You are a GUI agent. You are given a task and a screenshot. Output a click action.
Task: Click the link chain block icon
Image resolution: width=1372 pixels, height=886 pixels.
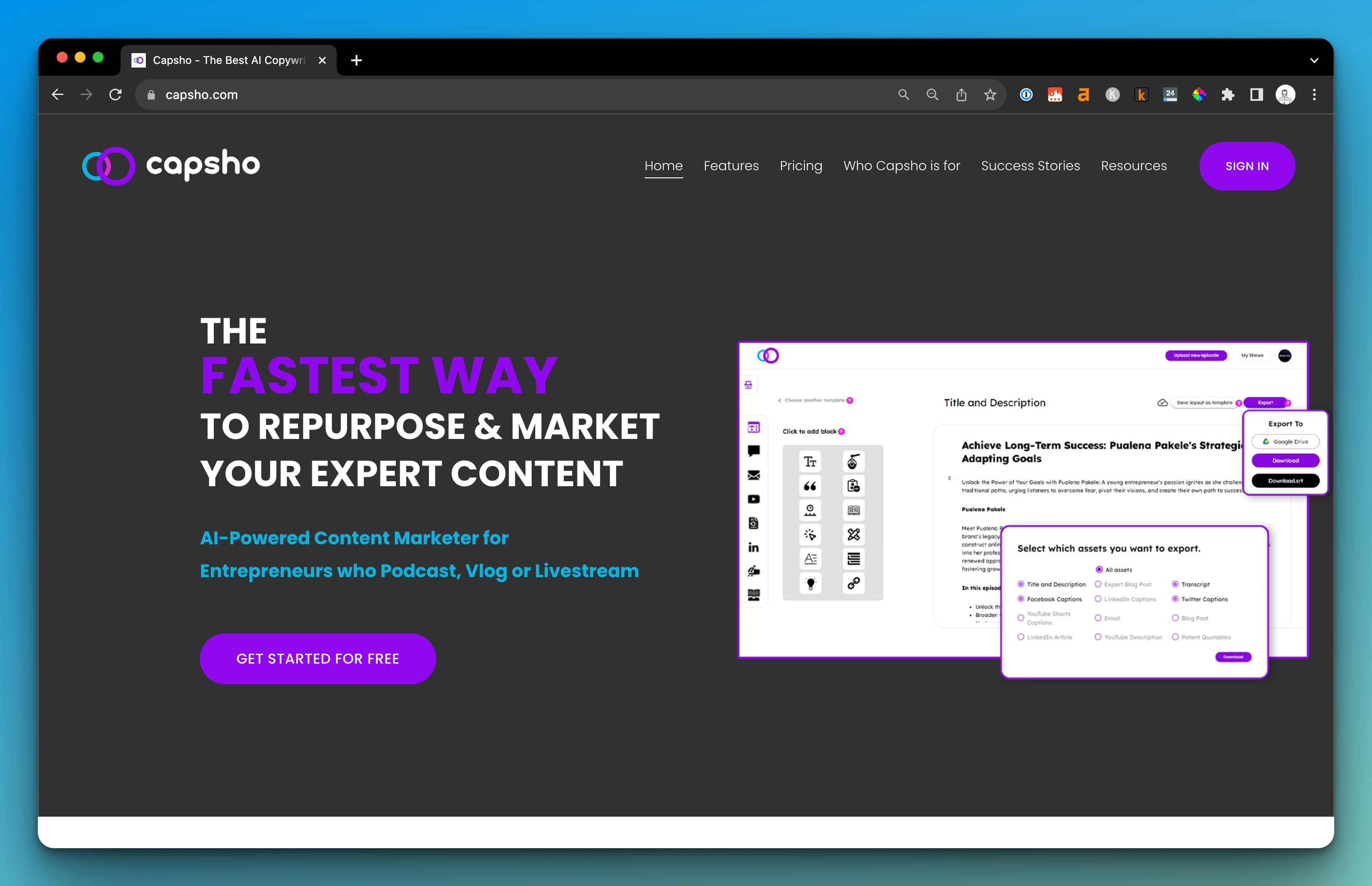[x=853, y=583]
